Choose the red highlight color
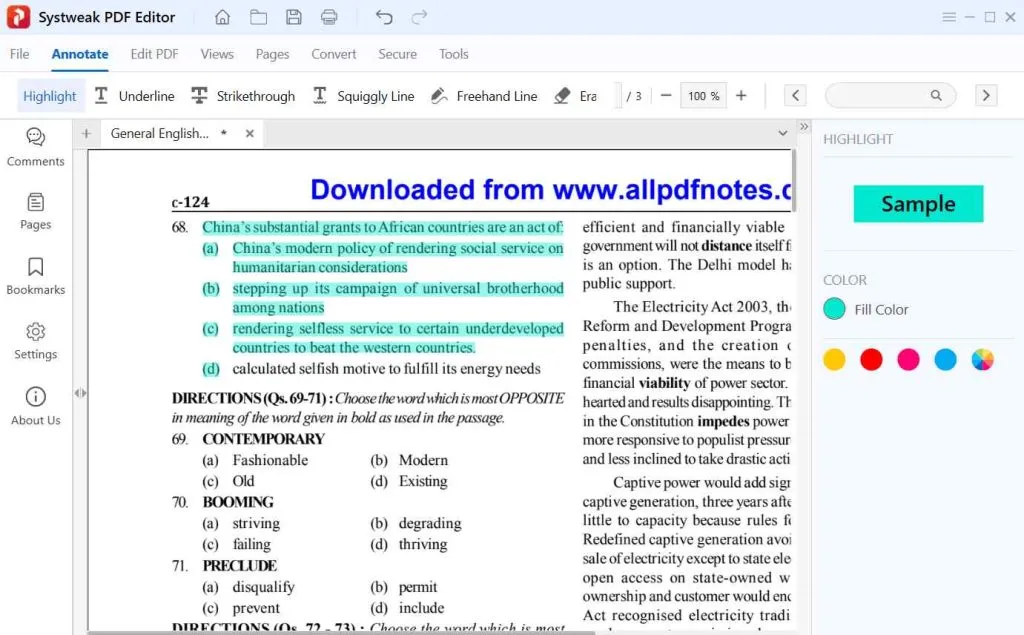This screenshot has width=1024, height=635. [871, 359]
